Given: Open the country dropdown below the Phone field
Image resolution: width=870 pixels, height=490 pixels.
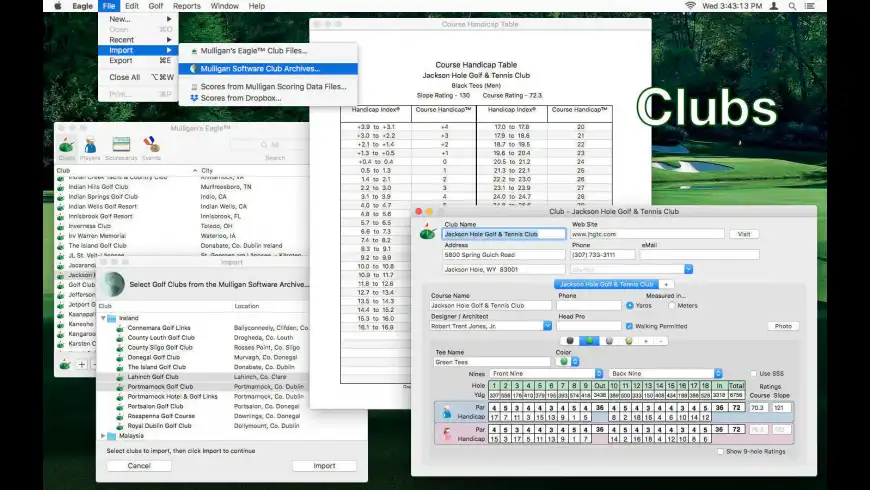Looking at the screenshot, I should [x=688, y=269].
